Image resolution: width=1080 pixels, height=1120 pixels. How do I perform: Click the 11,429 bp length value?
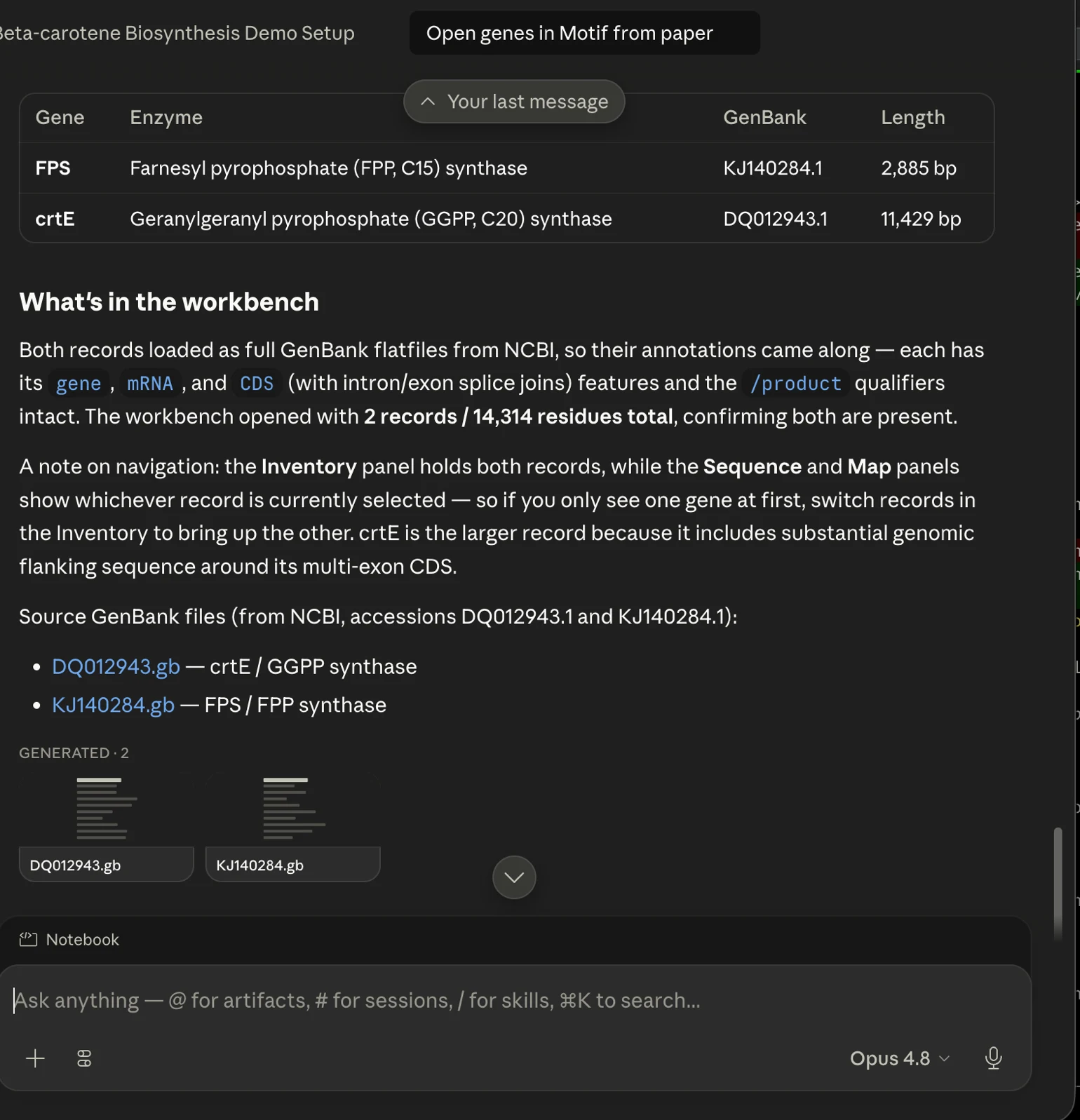(x=921, y=219)
